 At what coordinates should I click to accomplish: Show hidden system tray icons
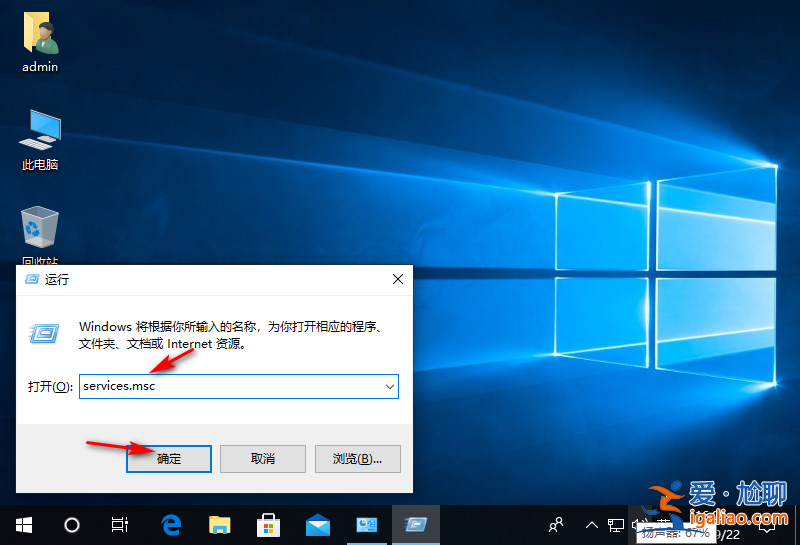click(591, 525)
